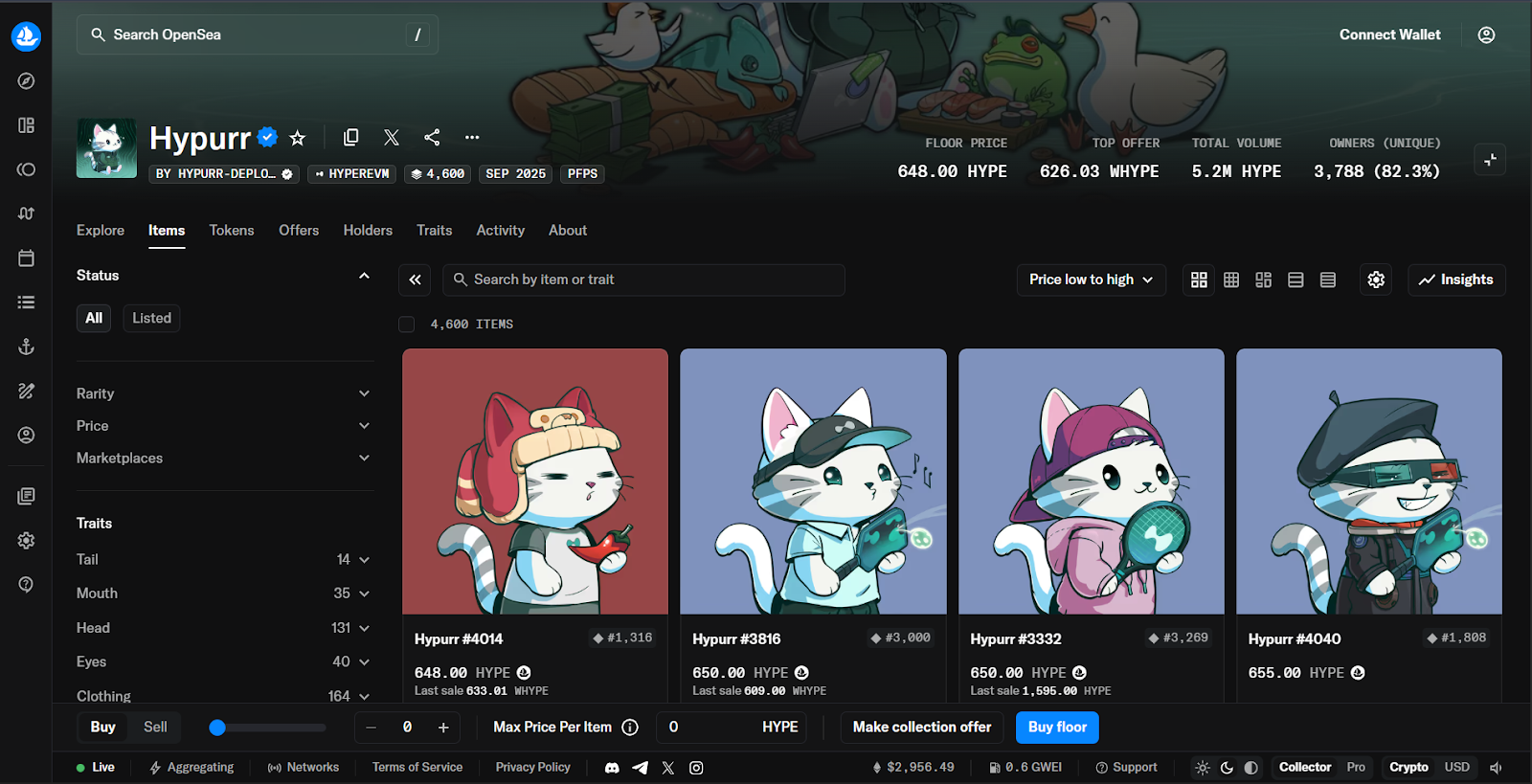This screenshot has height=784, width=1532.
Task: Collapse the filter sidebar with double-chevron icon
Action: click(x=415, y=280)
